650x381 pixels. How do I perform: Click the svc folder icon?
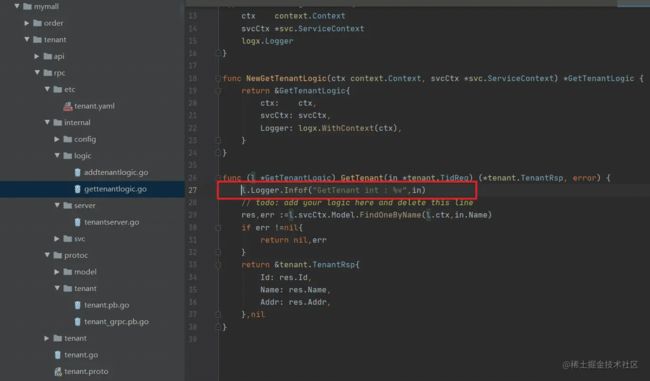[x=68, y=238]
